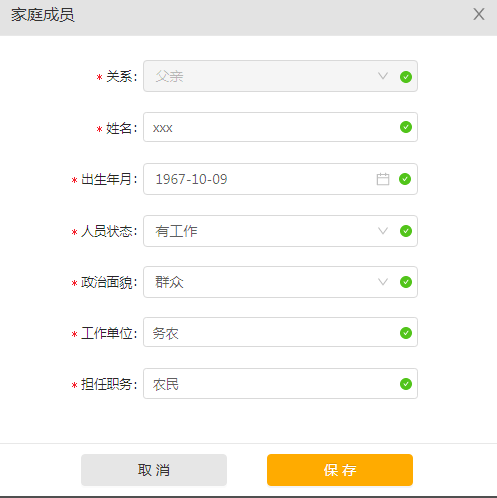Focus the 工作单位 input with 务农

[x=280, y=332]
